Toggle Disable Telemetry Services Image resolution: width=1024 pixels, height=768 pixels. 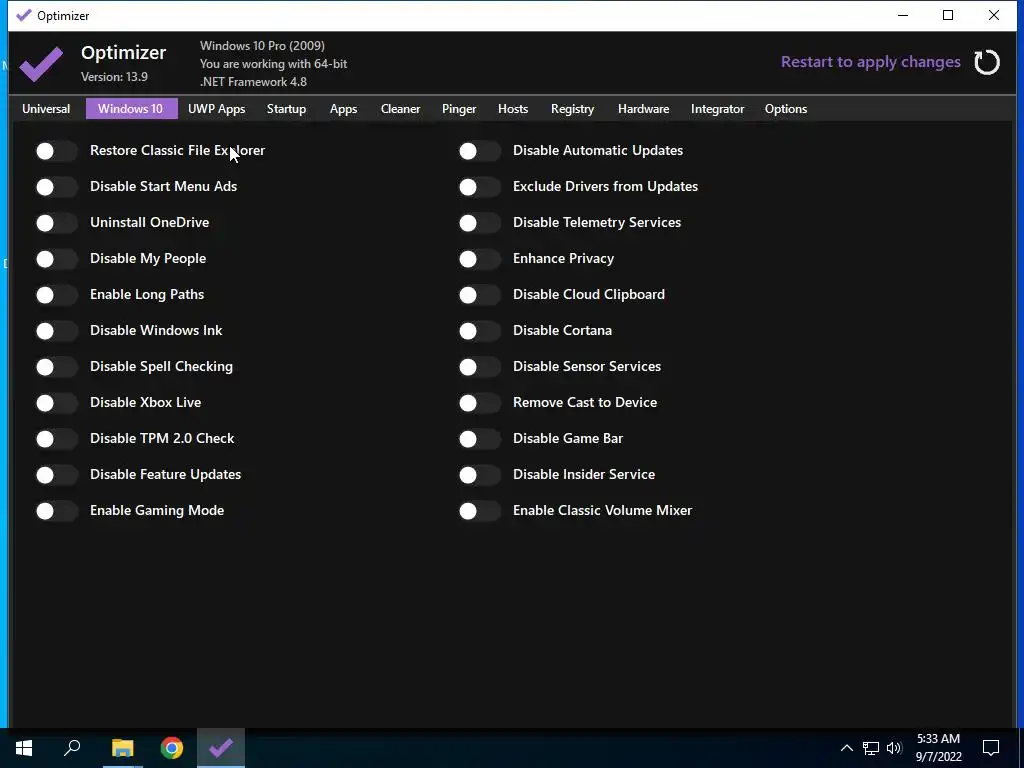[479, 223]
